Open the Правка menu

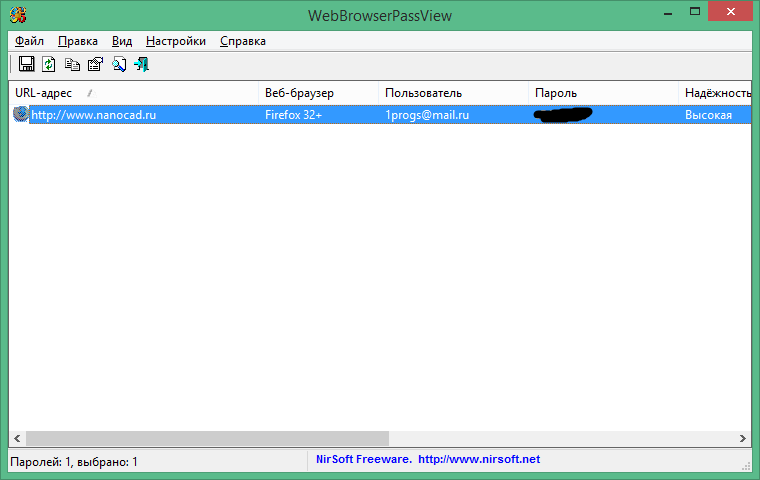[x=78, y=41]
